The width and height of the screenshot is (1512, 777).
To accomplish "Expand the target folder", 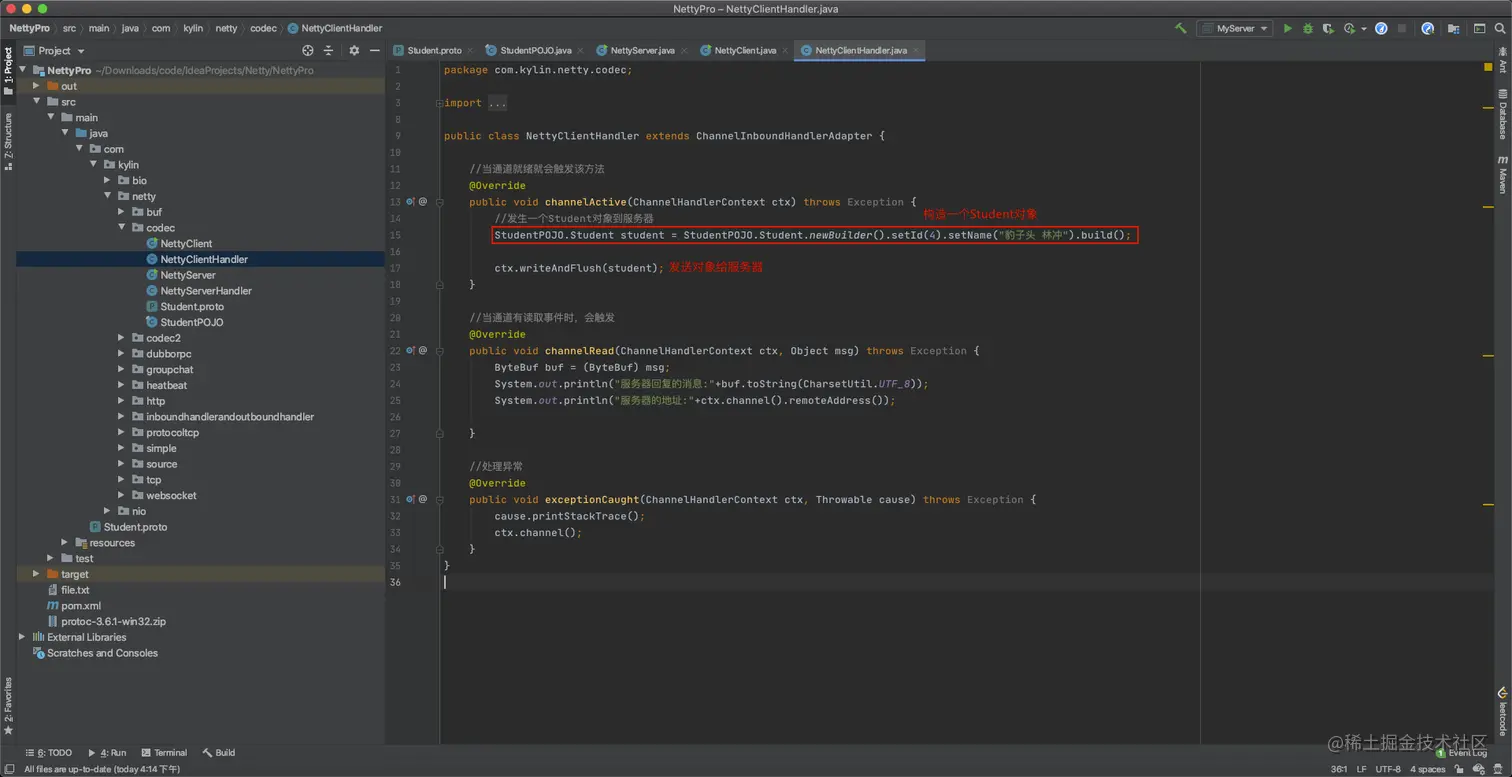I will pyautogui.click(x=36, y=574).
